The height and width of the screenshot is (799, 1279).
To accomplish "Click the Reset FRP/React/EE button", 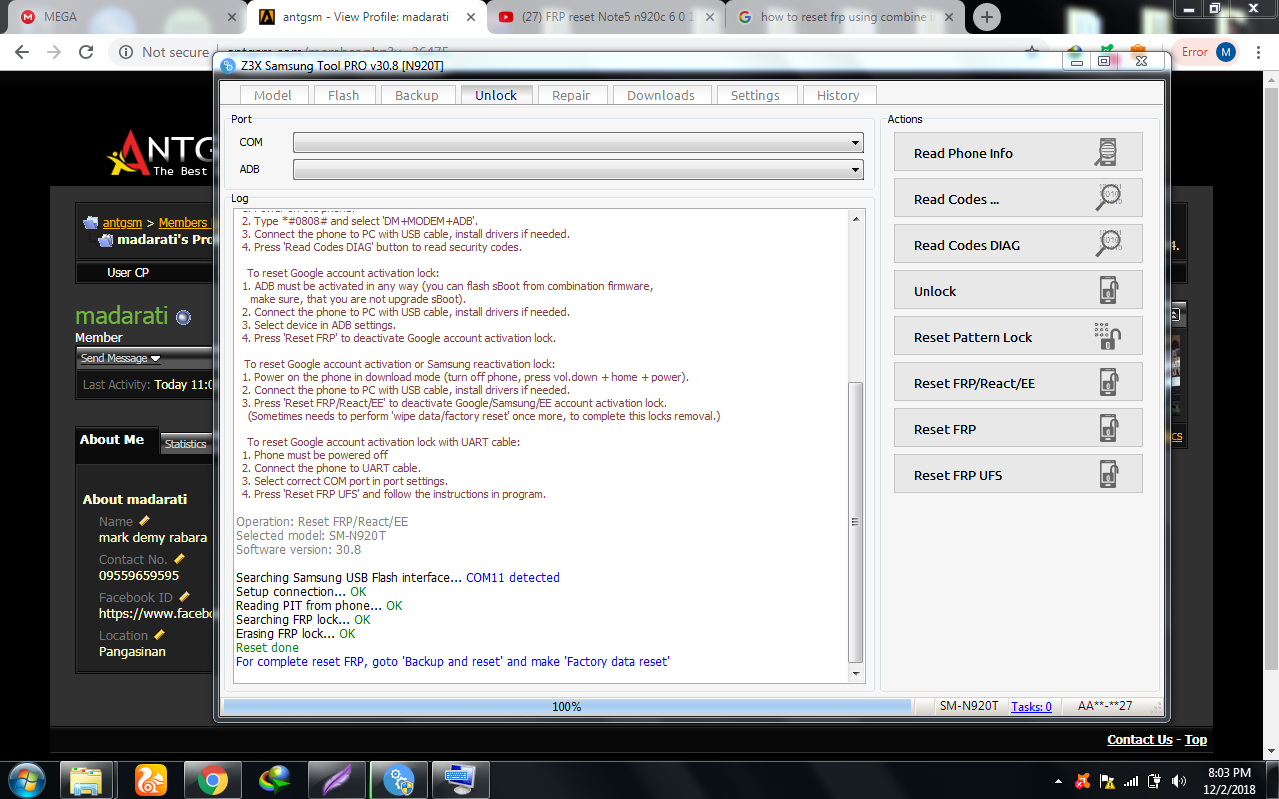I will (x=1018, y=382).
